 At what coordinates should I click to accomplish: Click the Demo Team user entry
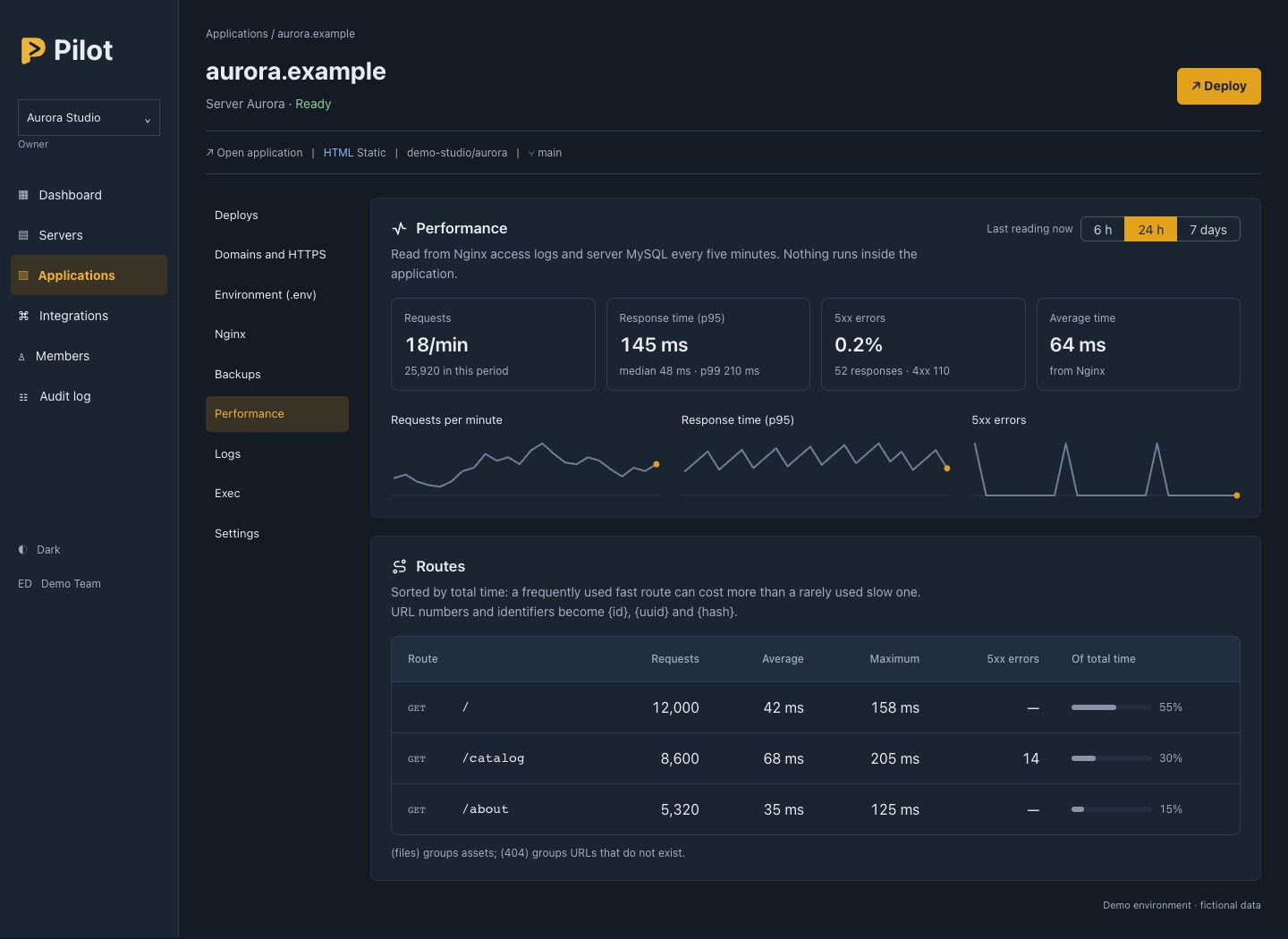coord(59,584)
